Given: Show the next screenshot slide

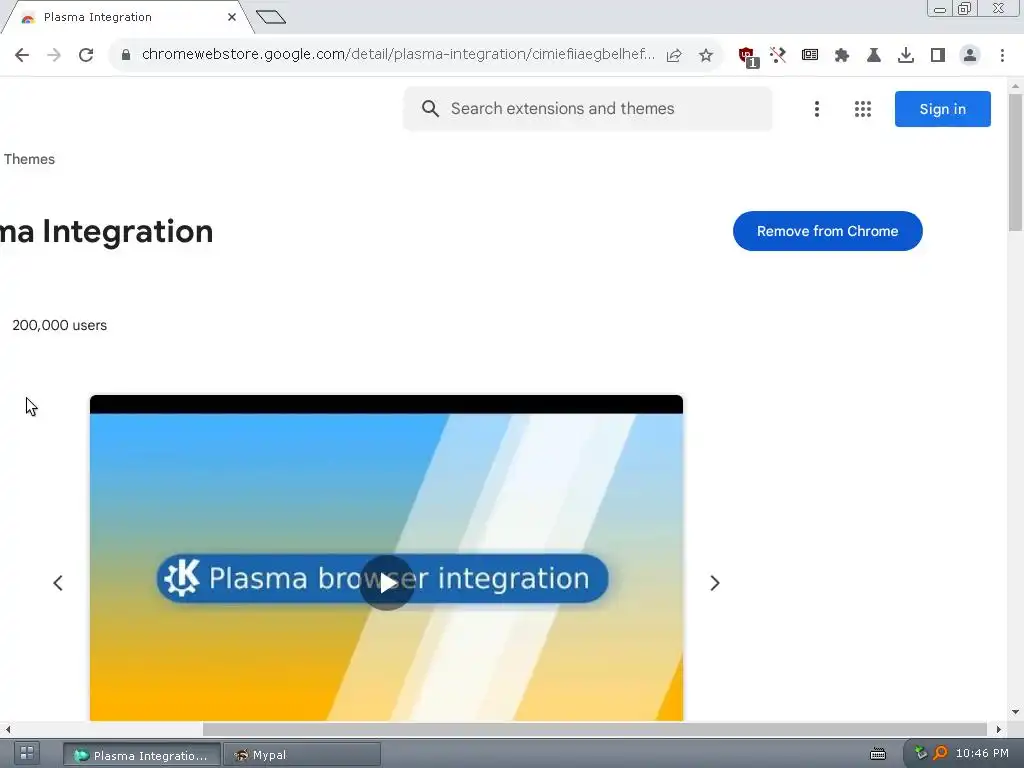Looking at the screenshot, I should point(714,583).
